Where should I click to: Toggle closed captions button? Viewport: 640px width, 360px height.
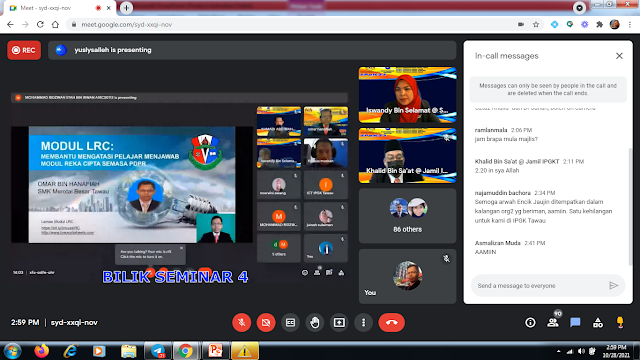click(x=290, y=322)
